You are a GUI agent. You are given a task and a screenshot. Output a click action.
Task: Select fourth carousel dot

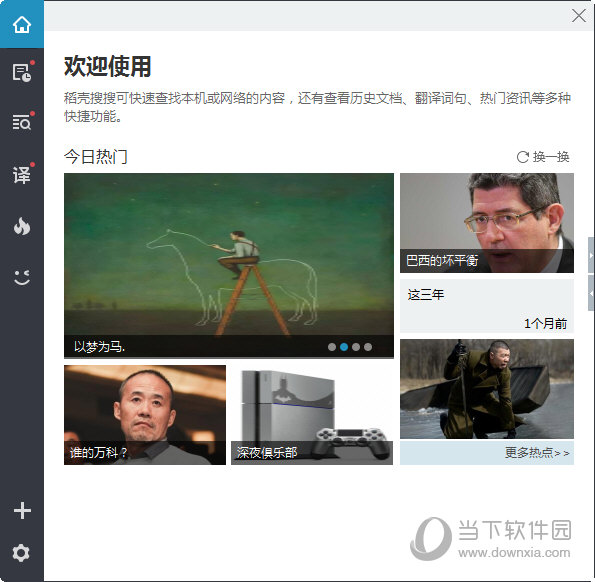coord(368,347)
